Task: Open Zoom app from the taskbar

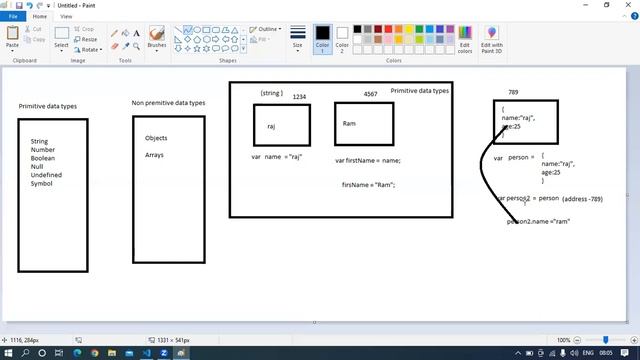Action: click(x=164, y=353)
